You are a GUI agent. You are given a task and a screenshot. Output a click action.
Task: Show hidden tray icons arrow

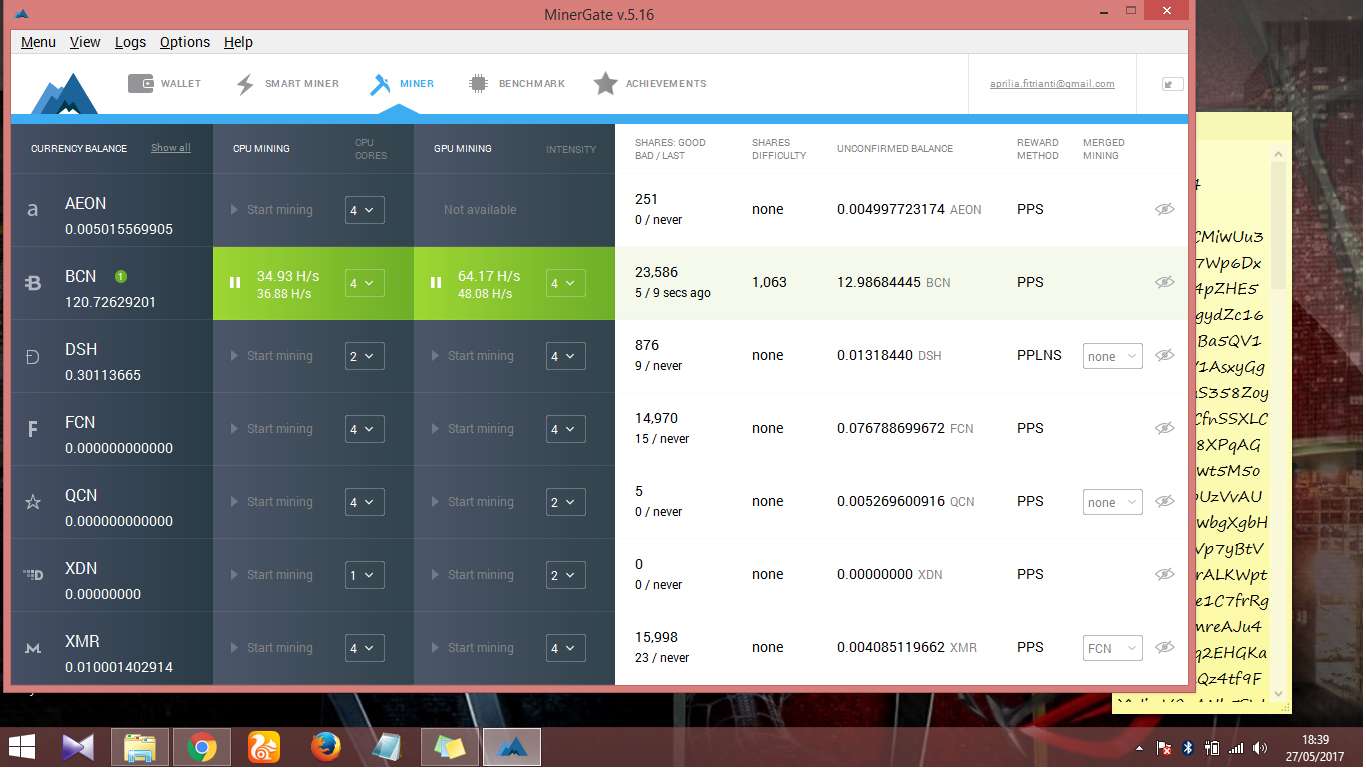1140,748
